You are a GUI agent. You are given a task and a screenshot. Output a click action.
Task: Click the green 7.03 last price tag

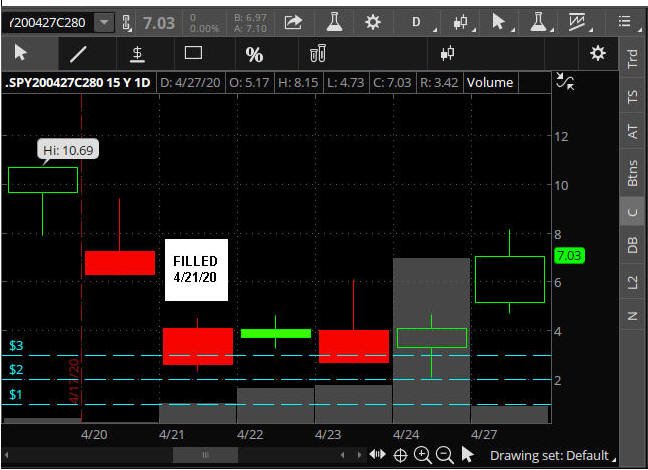click(569, 255)
